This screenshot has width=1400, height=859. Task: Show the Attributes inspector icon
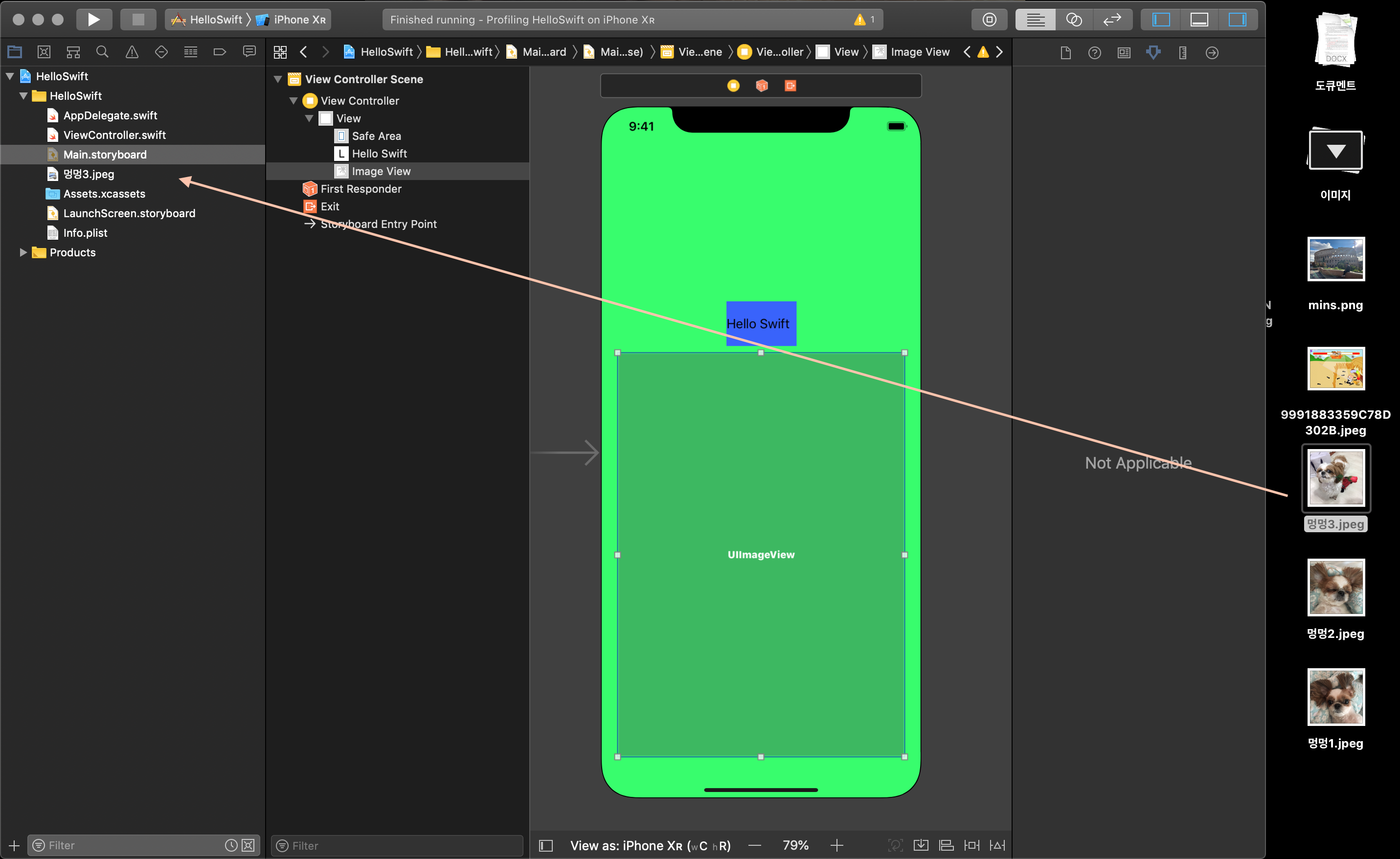click(1153, 53)
